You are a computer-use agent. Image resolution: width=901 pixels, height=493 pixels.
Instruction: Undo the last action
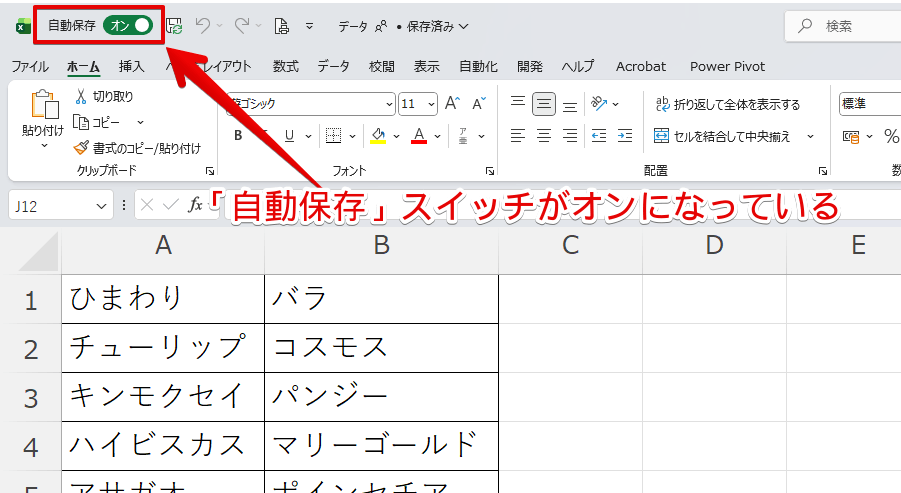[202, 25]
